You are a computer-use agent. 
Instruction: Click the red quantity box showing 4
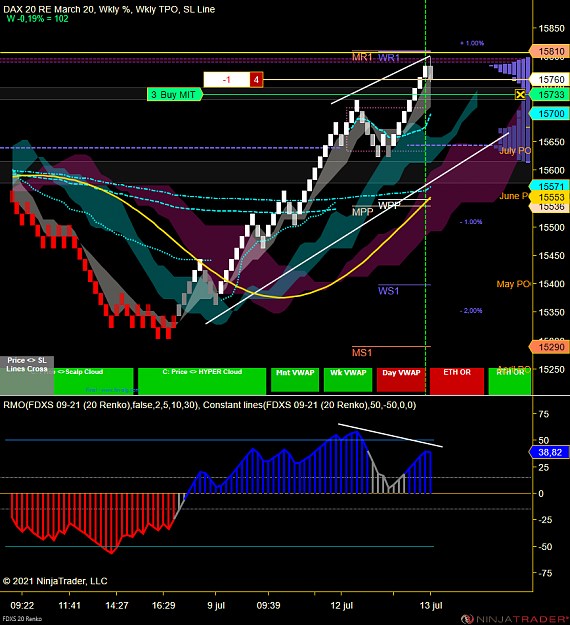(256, 80)
